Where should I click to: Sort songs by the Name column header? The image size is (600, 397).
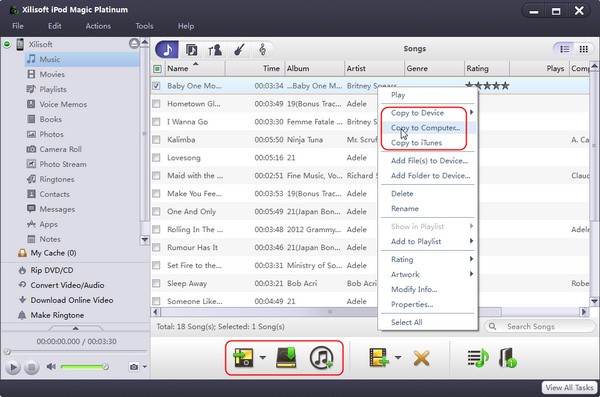click(194, 69)
